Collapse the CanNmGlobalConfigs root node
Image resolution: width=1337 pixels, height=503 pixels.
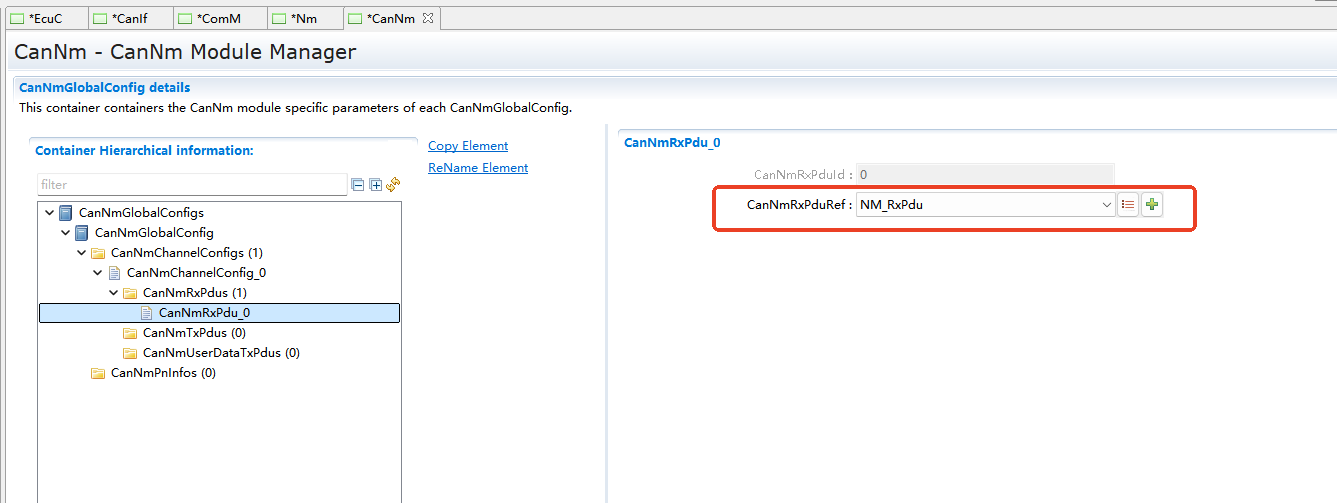pos(50,213)
